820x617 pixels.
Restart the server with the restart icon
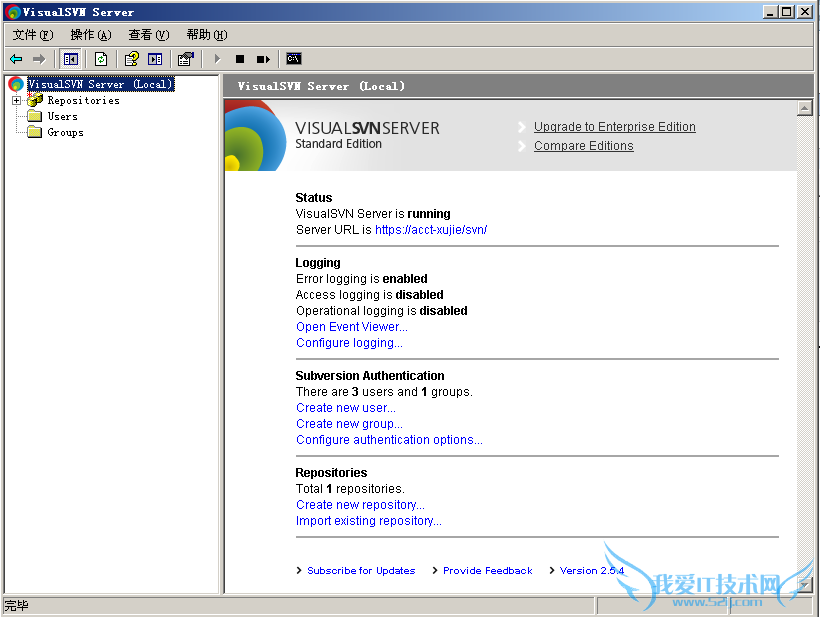pyautogui.click(x=263, y=59)
